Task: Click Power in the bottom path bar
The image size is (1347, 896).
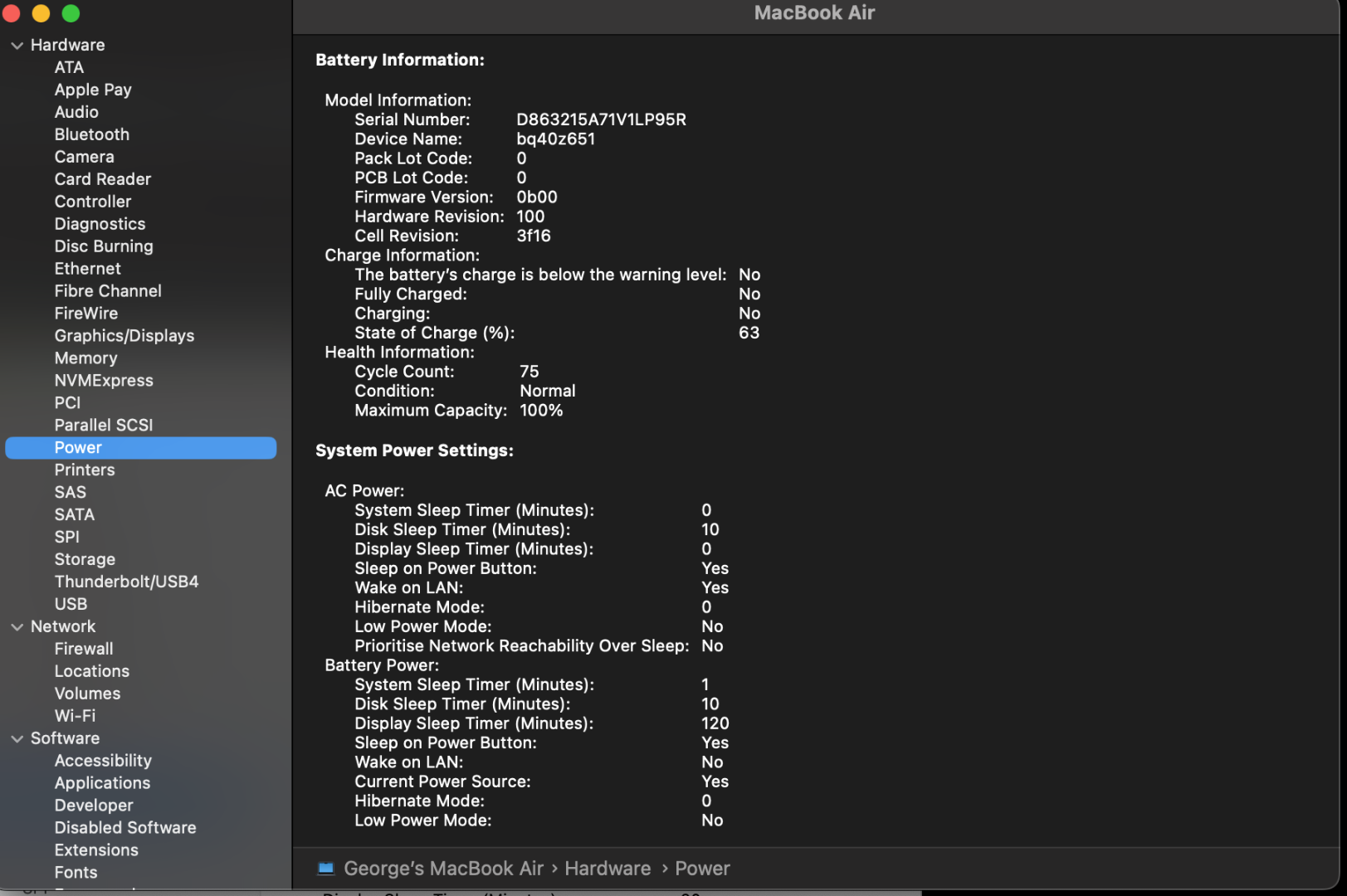Action: point(702,869)
